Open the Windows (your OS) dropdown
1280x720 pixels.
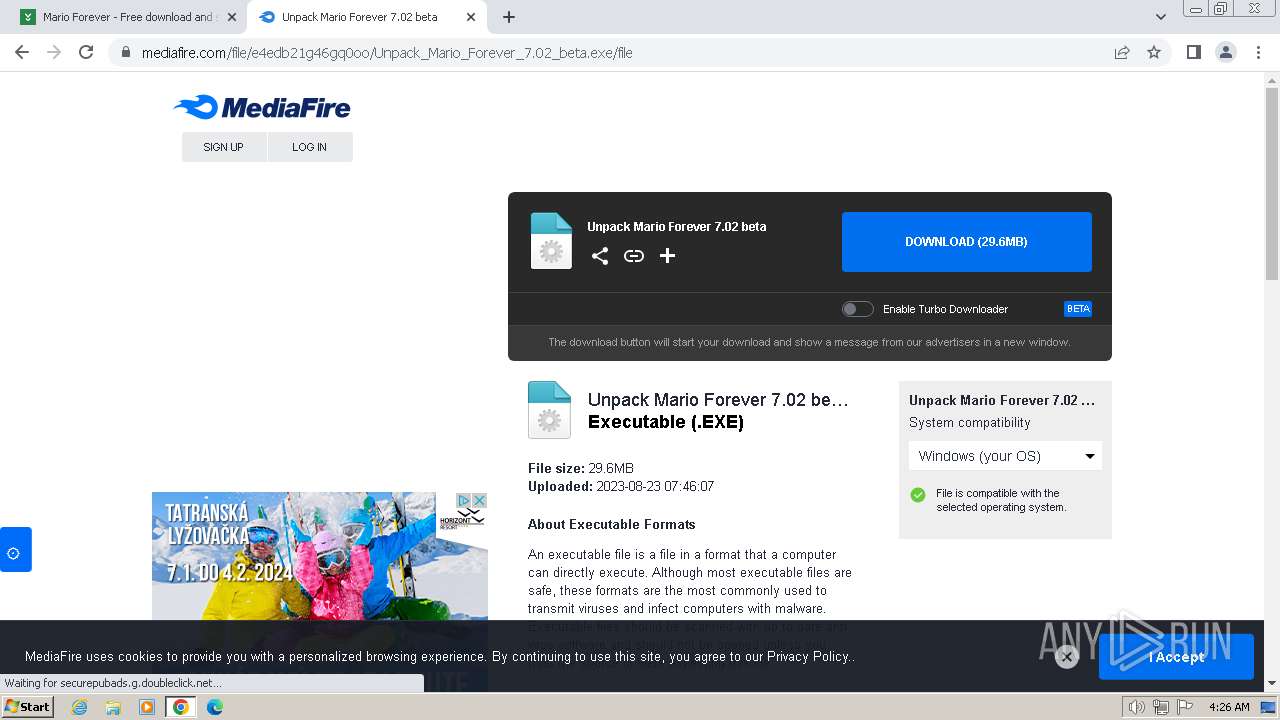click(1005, 456)
